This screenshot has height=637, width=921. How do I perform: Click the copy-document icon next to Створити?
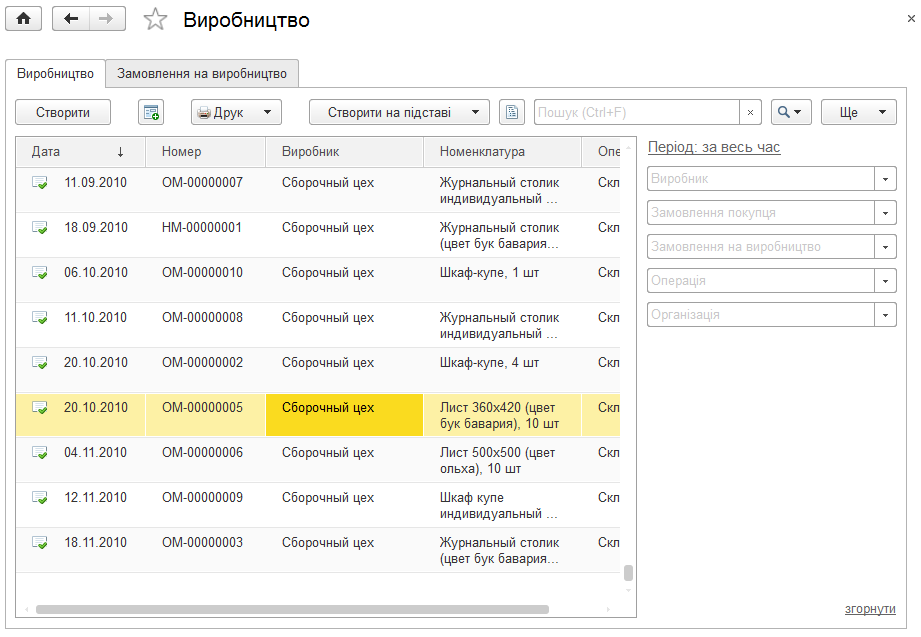[151, 112]
